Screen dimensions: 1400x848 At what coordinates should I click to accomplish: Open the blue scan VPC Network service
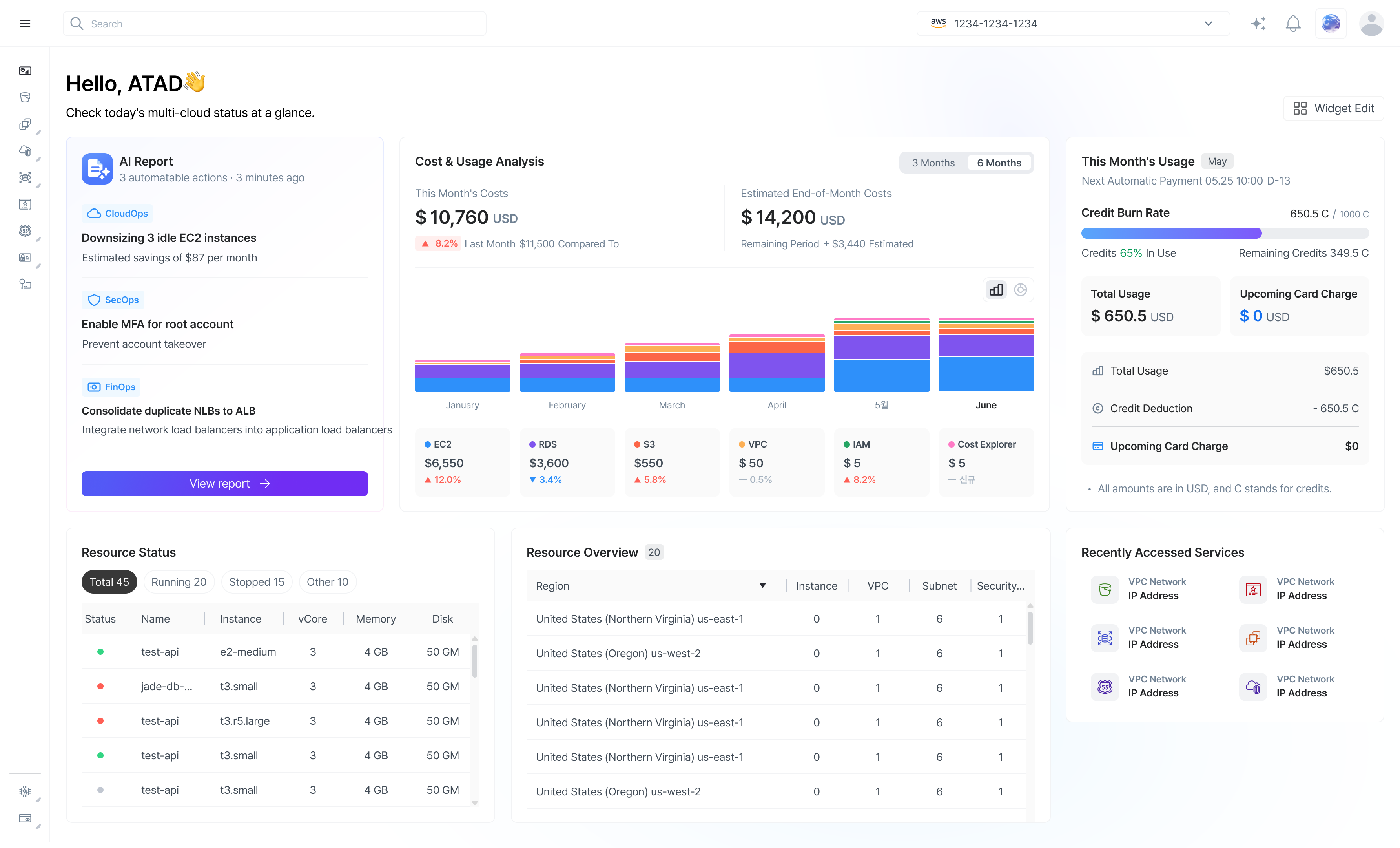click(1105, 638)
